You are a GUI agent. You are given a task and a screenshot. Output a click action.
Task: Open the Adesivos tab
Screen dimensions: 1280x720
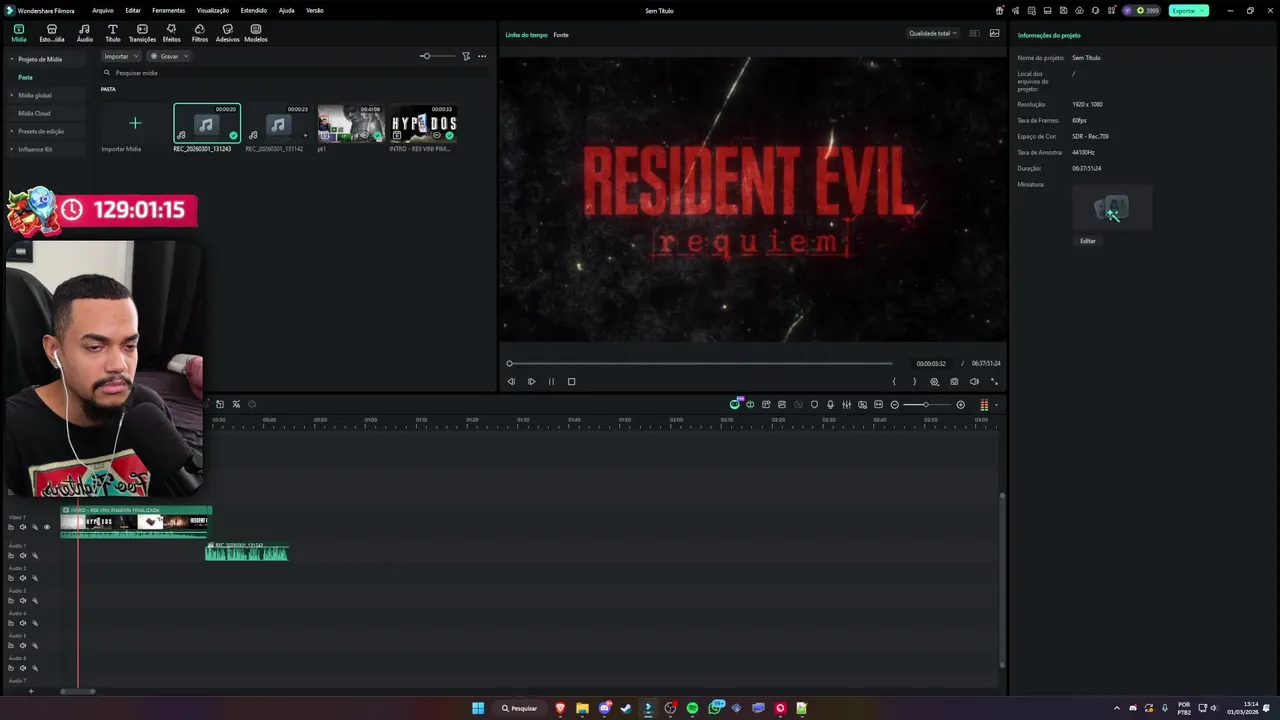[228, 33]
